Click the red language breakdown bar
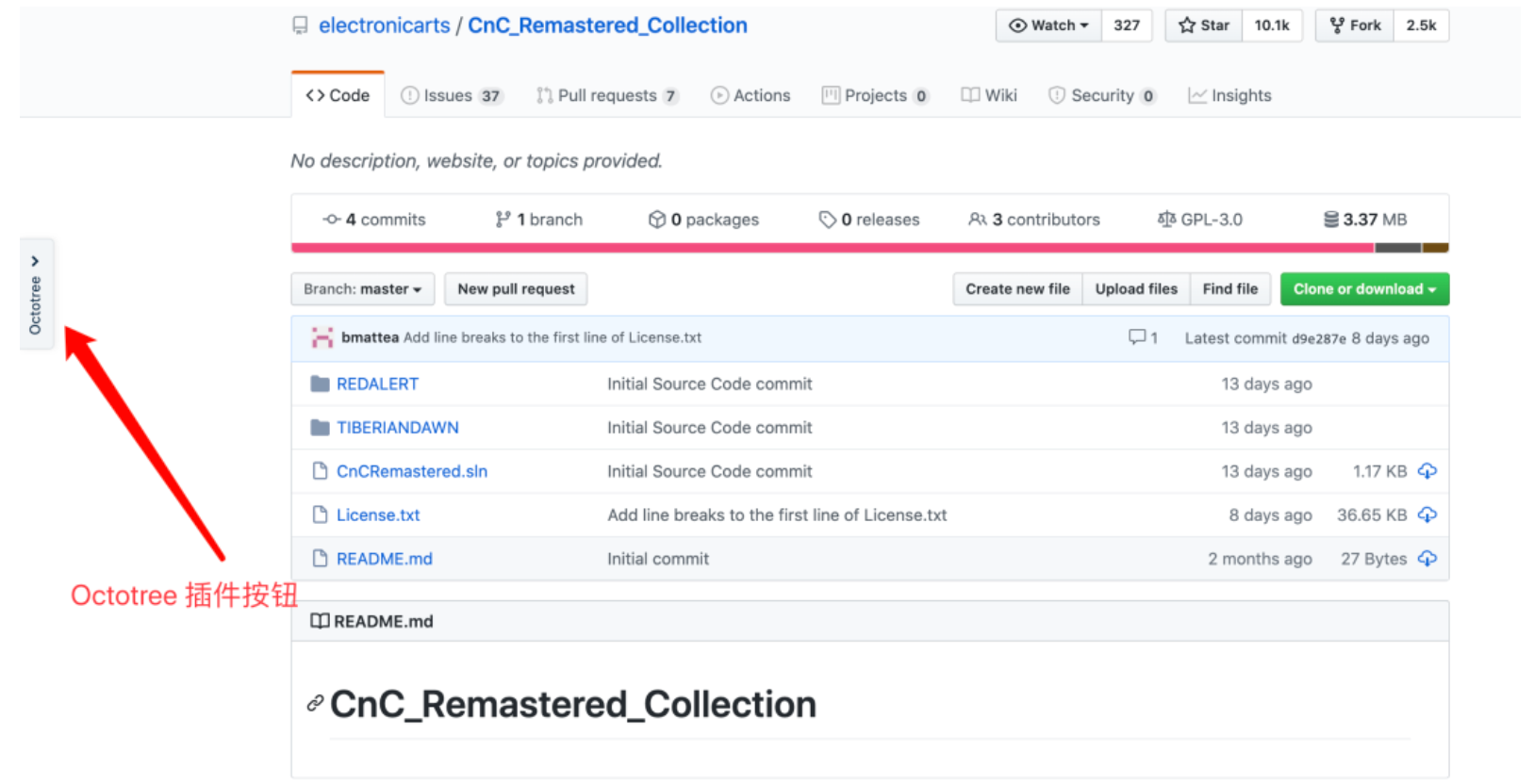The width and height of the screenshot is (1534, 784). [x=833, y=248]
